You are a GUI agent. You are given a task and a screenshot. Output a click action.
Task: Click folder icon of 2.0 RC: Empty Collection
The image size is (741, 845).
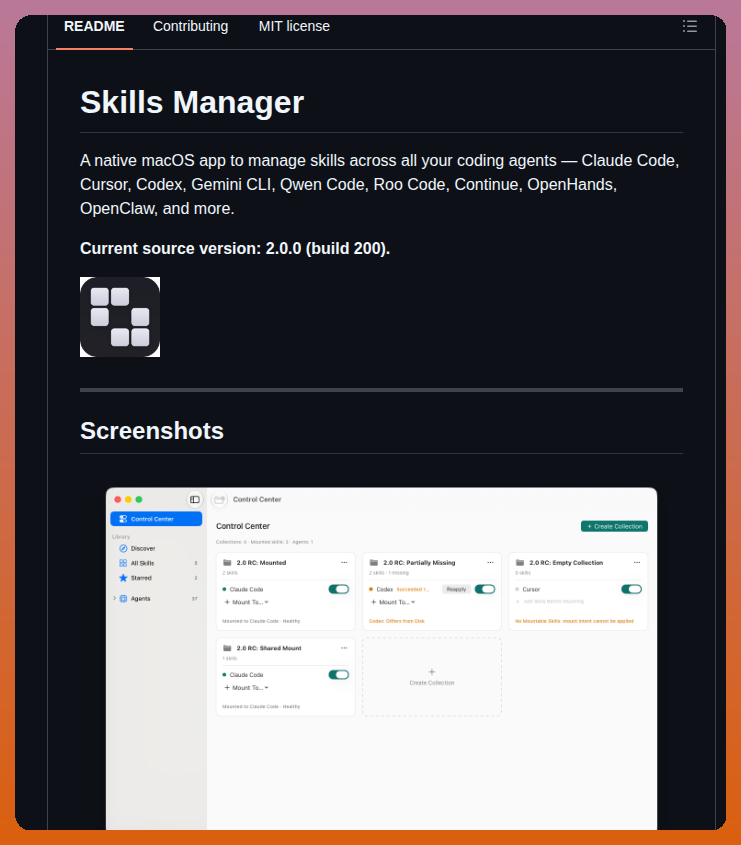tap(520, 563)
